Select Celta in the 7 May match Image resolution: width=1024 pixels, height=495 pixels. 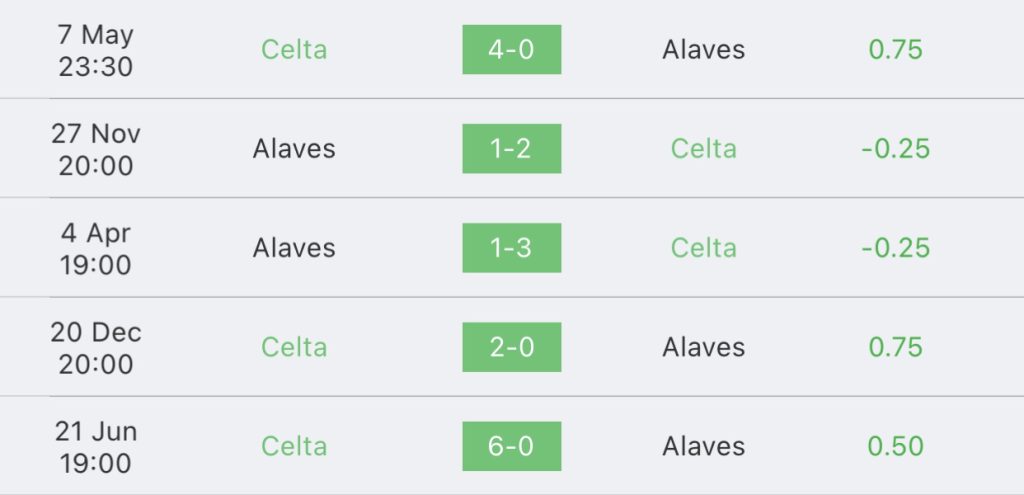click(294, 50)
